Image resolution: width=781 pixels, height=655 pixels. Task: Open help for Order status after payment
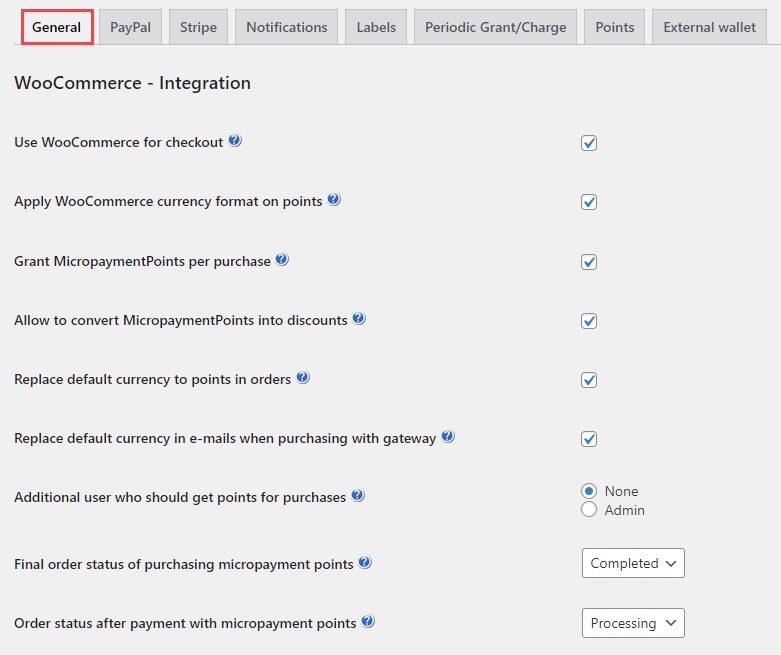tap(368, 621)
